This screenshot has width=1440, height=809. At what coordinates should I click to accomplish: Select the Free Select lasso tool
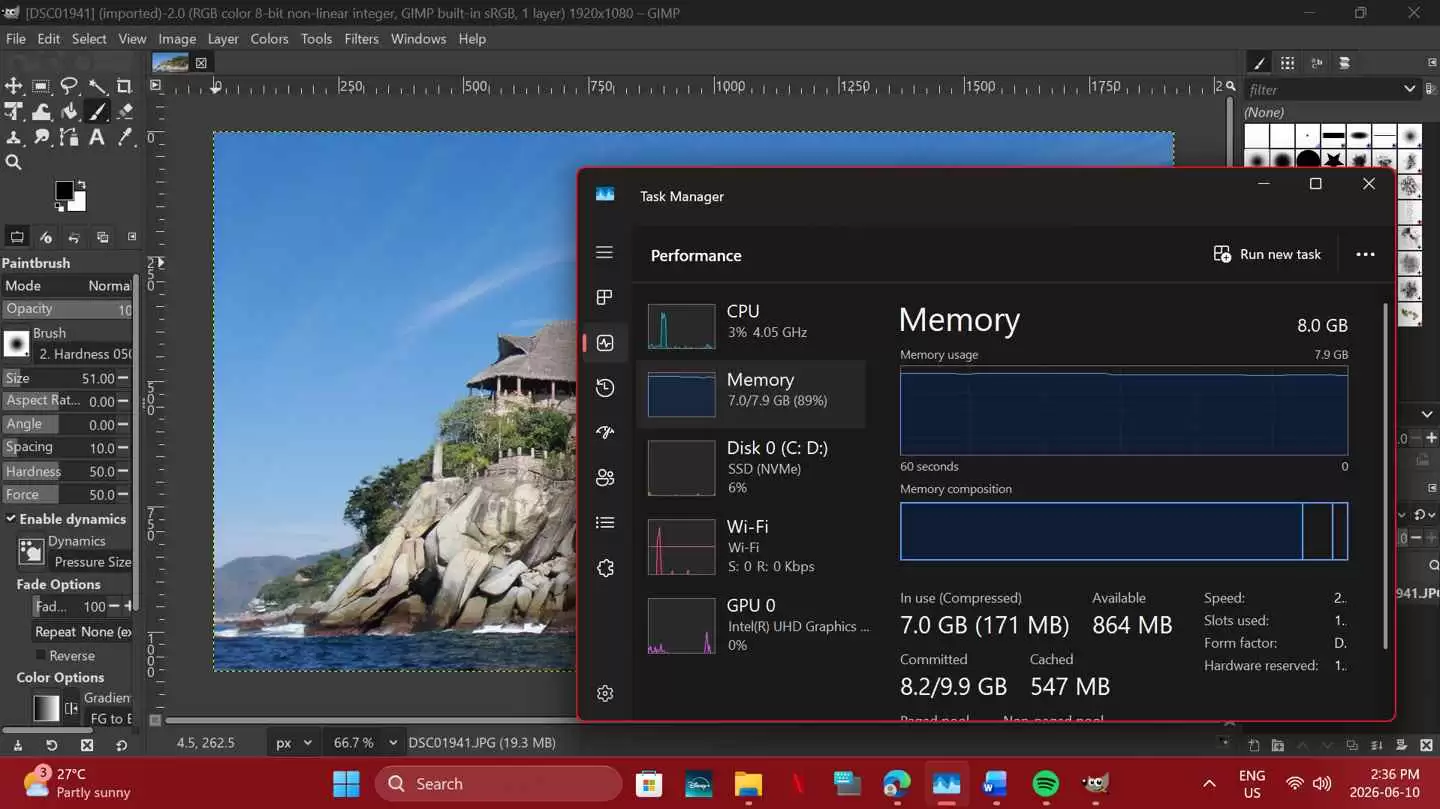pyautogui.click(x=69, y=87)
